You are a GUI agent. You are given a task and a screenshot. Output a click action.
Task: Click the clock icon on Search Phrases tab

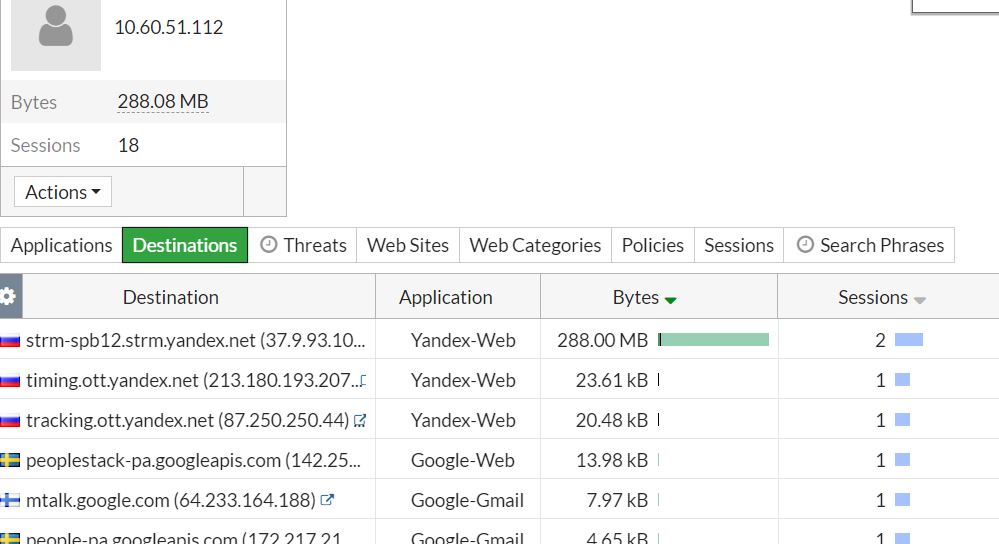click(x=805, y=245)
